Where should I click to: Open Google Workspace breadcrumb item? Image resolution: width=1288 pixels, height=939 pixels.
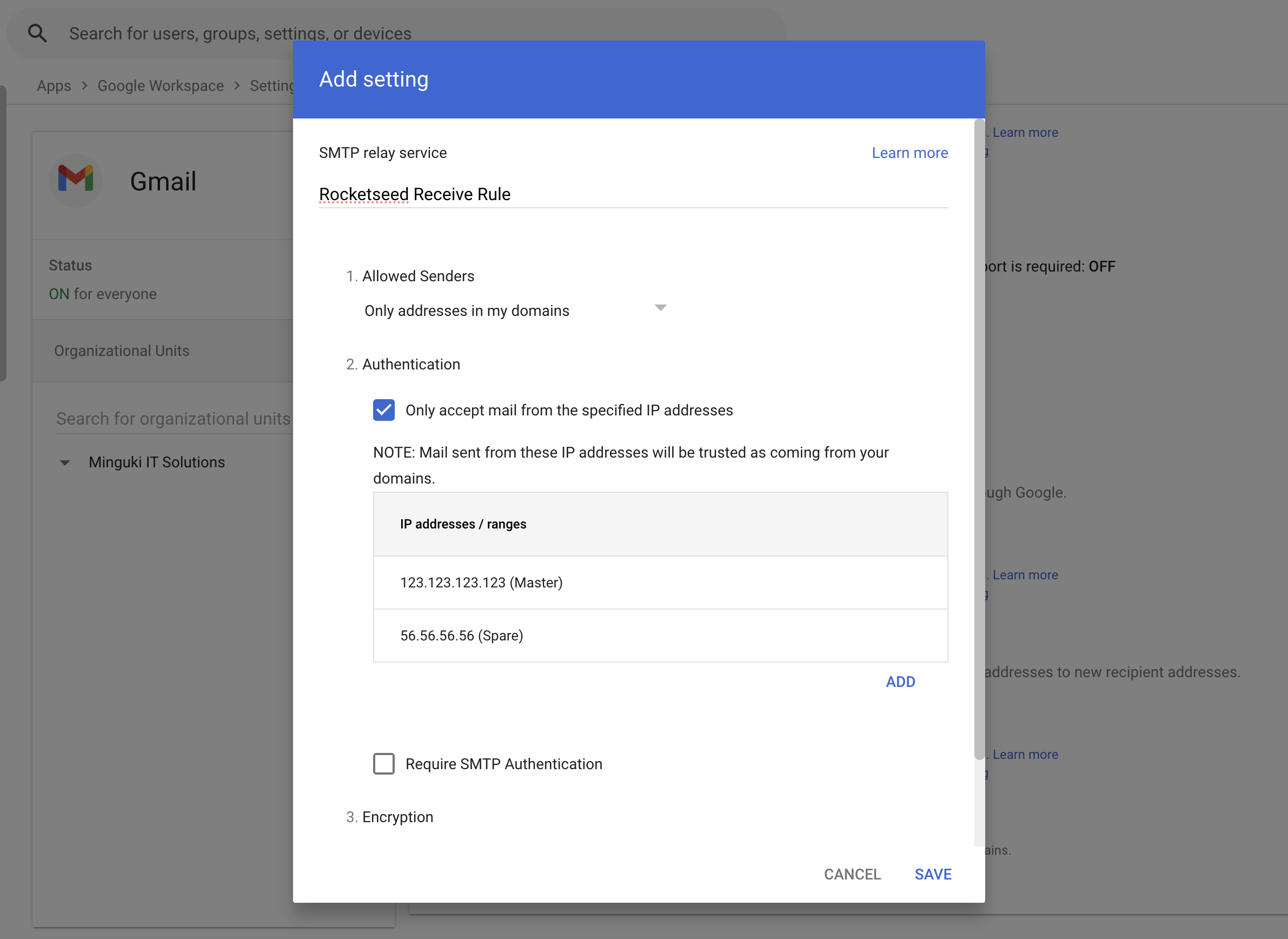[160, 86]
